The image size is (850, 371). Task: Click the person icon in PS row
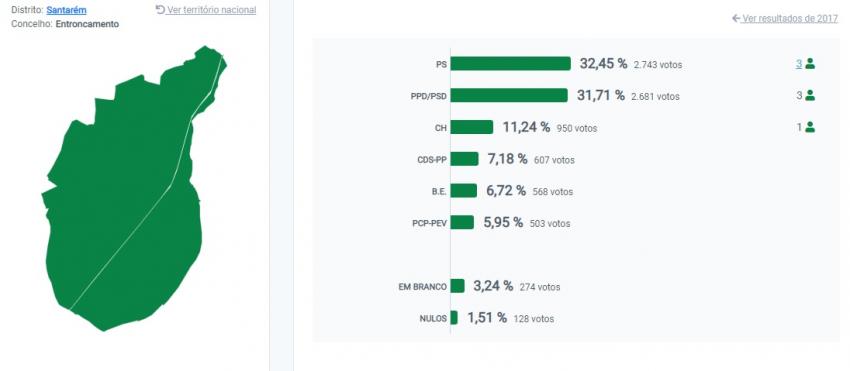click(810, 63)
